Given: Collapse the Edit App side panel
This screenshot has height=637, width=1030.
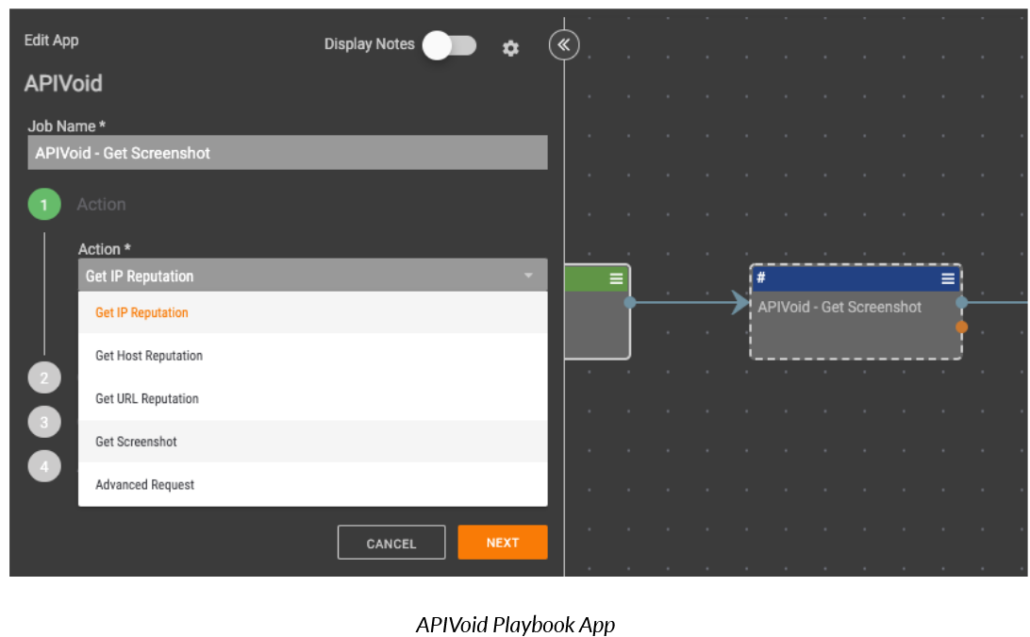Looking at the screenshot, I should (564, 45).
